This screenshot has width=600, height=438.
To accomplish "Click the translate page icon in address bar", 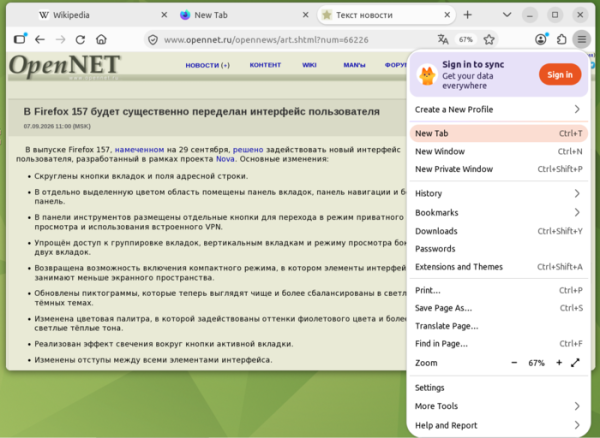I will point(443,39).
